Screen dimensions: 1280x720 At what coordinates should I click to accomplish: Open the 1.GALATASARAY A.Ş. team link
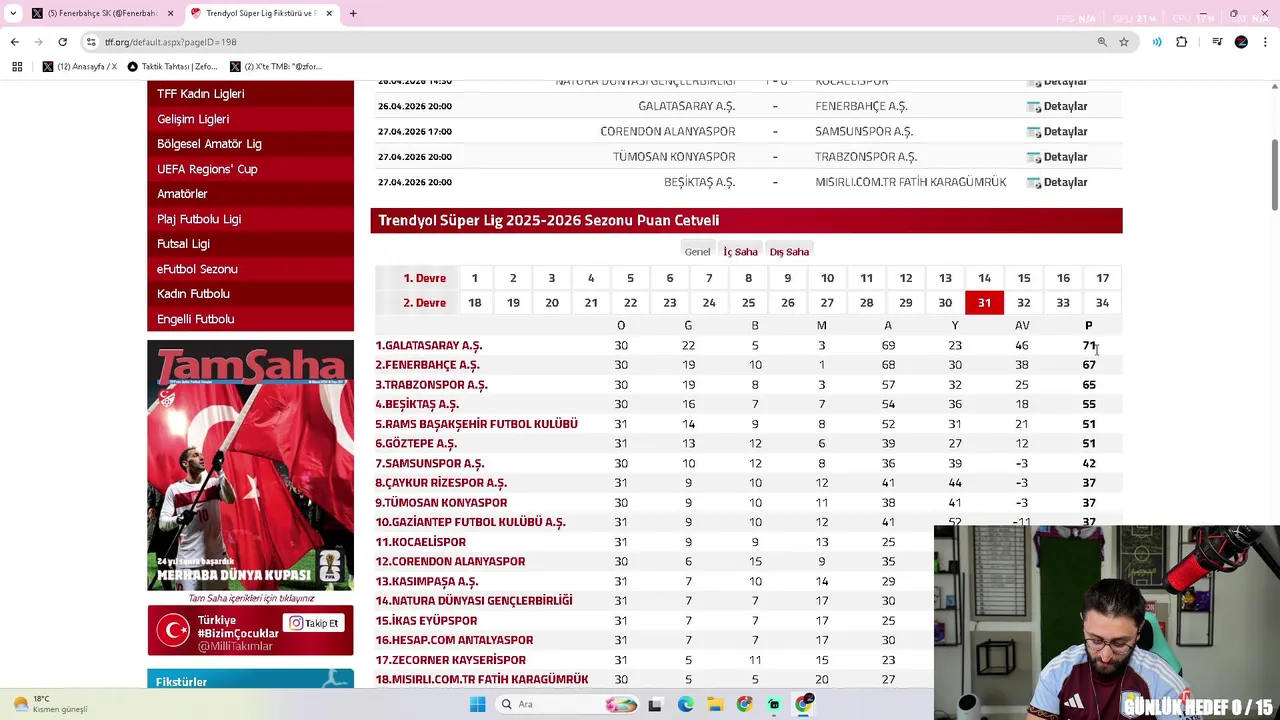[428, 345]
